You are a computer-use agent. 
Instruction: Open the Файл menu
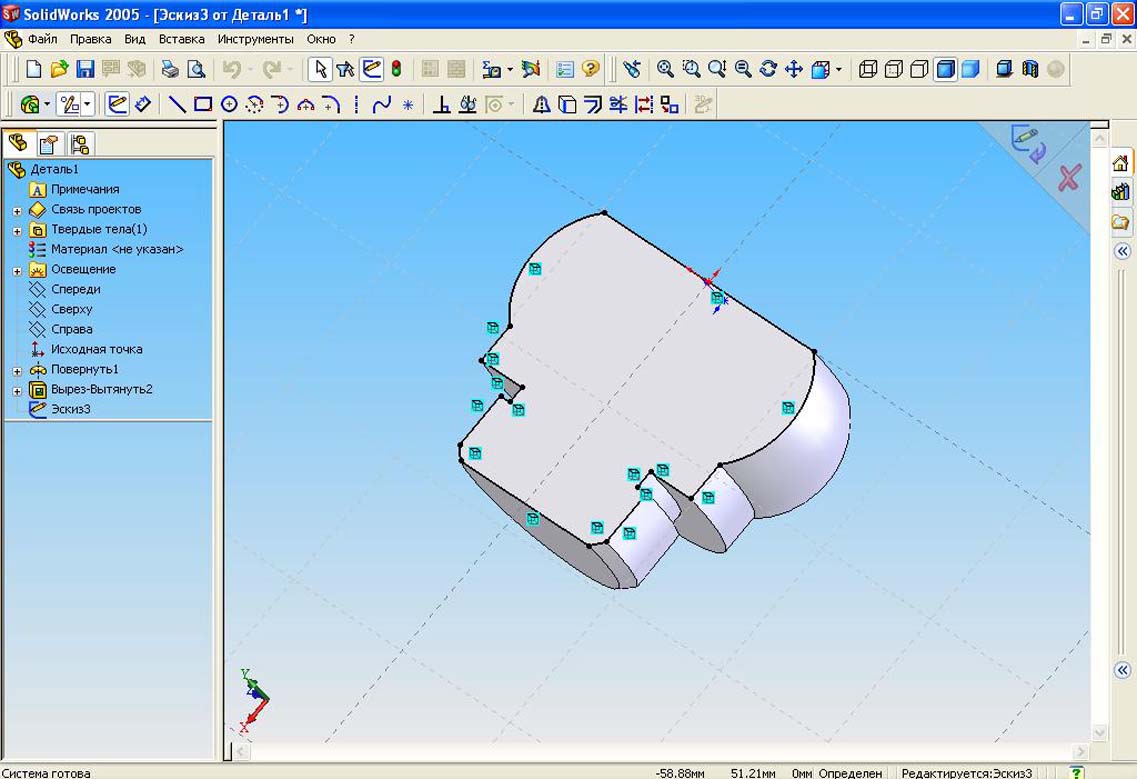[x=43, y=39]
